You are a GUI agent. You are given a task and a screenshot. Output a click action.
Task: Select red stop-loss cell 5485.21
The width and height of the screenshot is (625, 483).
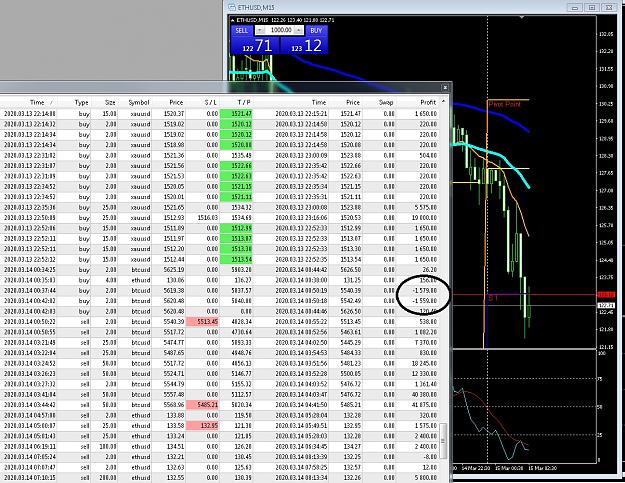tap(203, 405)
